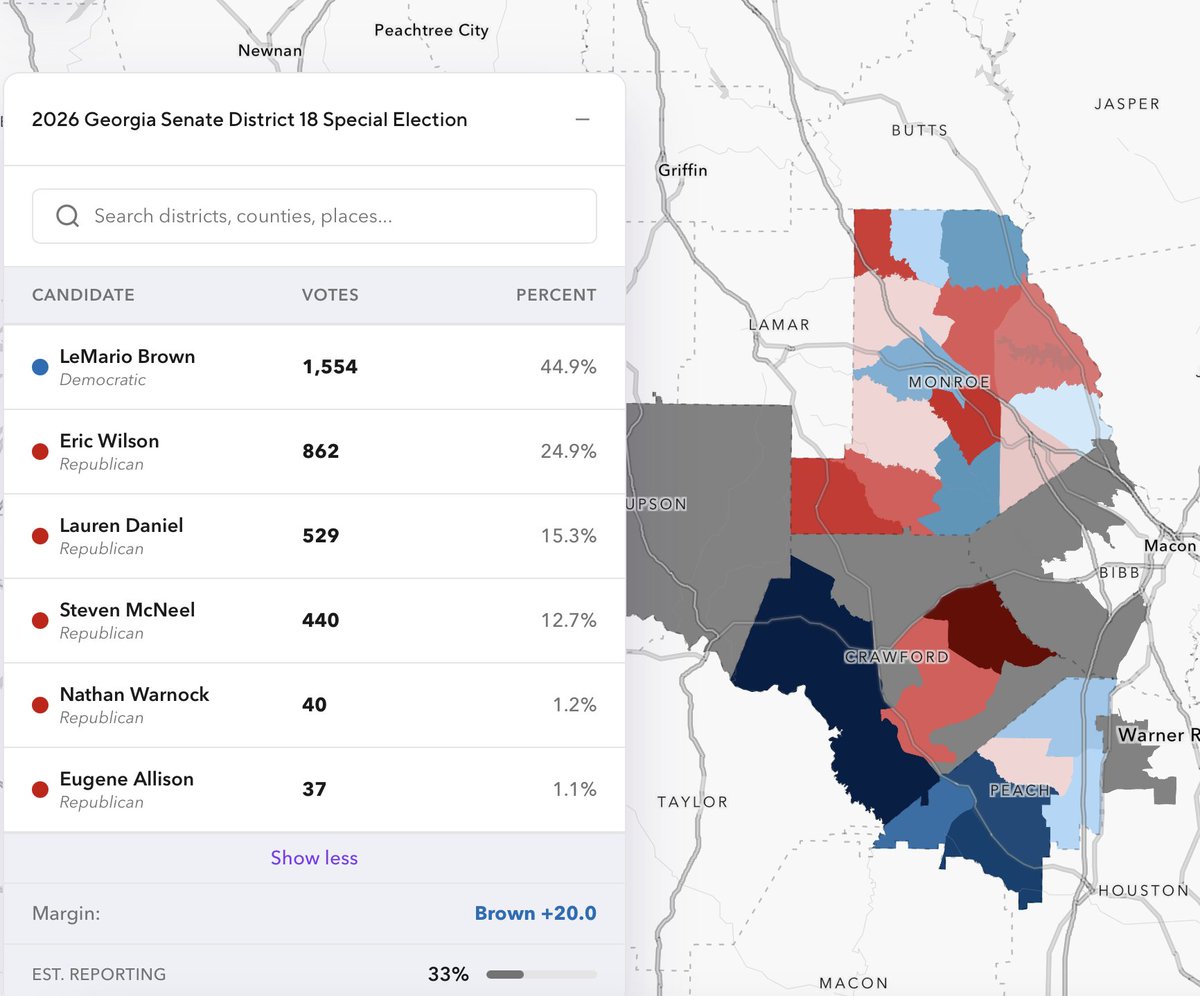Select the VOTES column header
This screenshot has width=1200, height=996.
click(330, 295)
